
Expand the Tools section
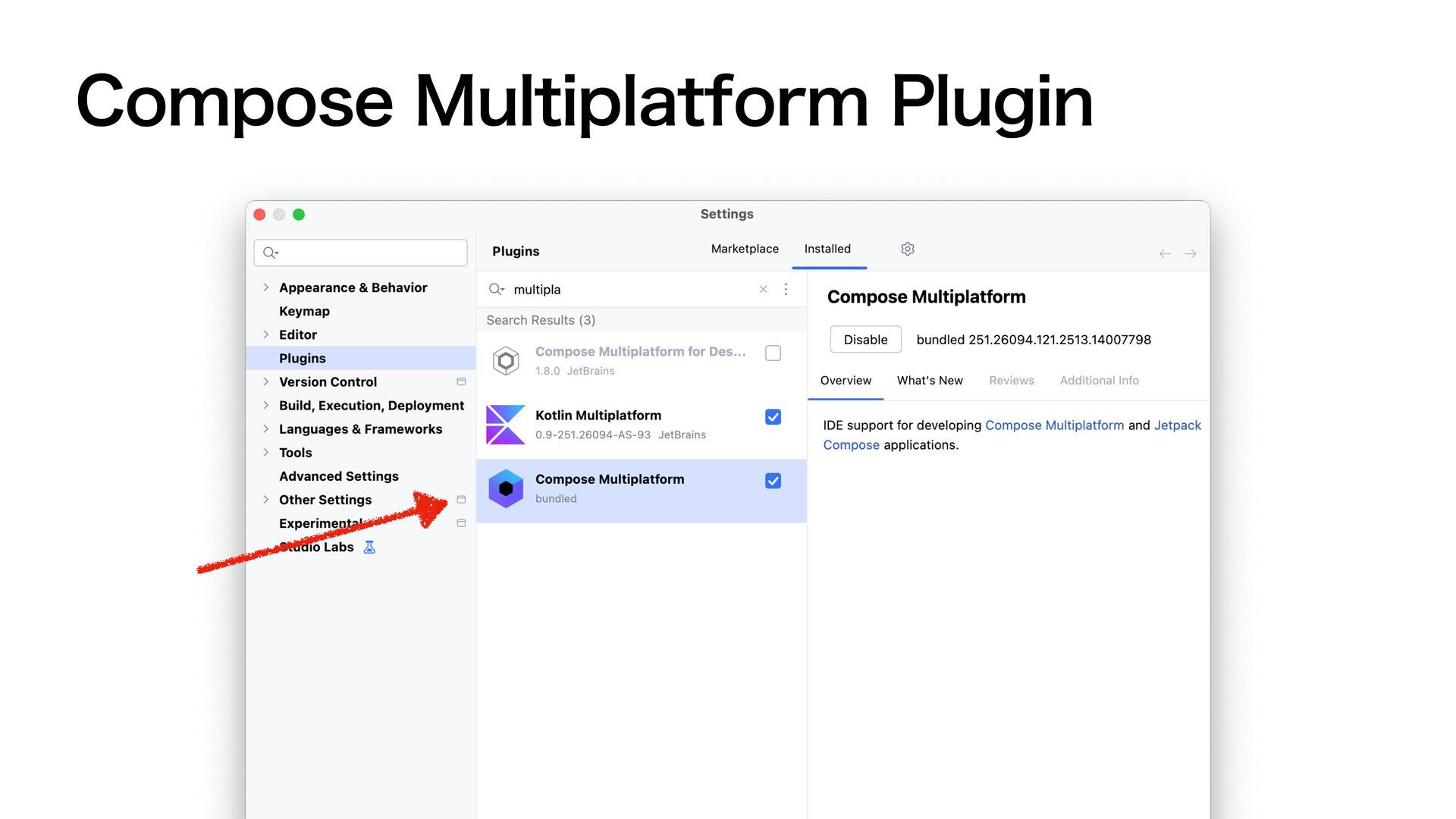tap(265, 452)
